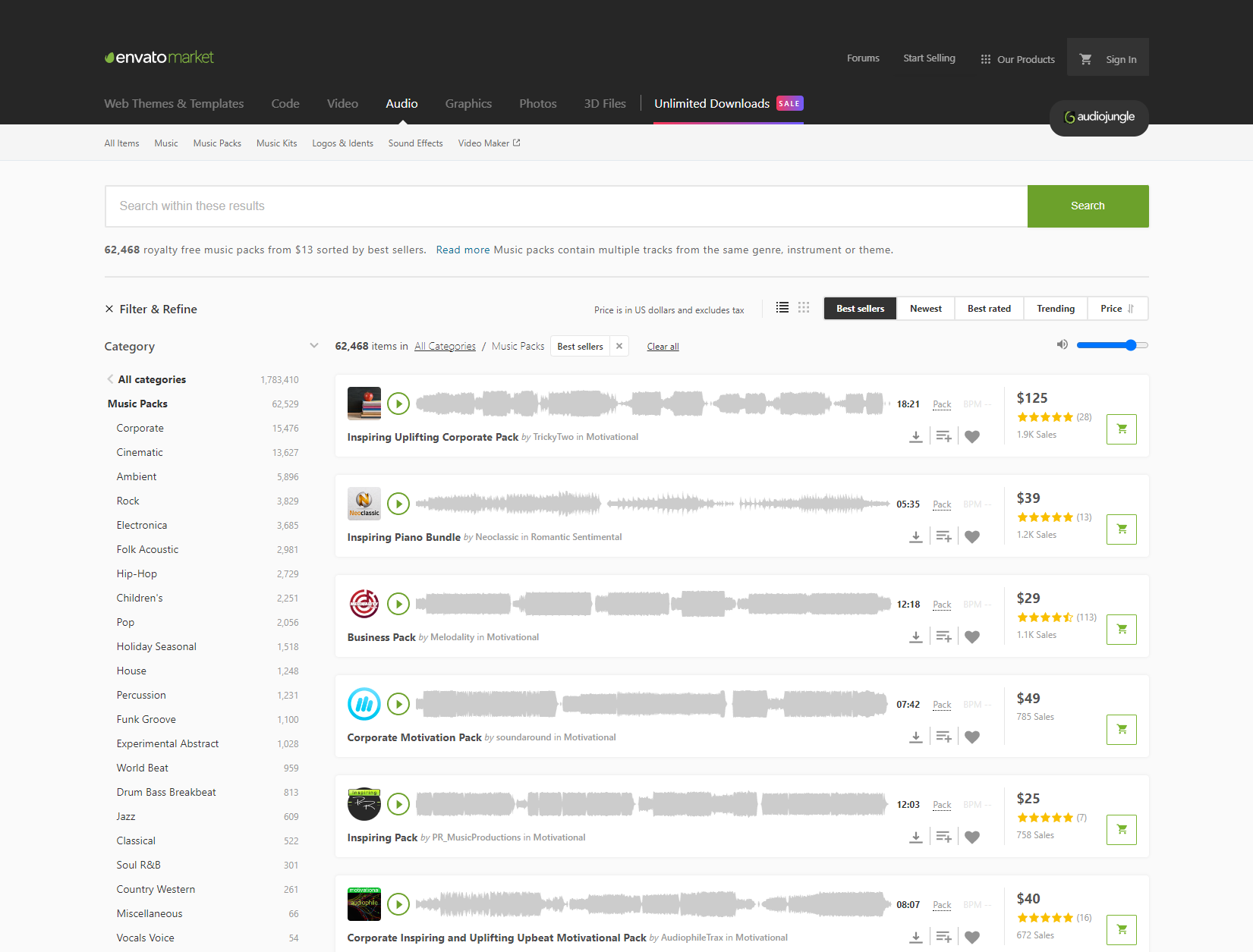
Task: Click the Search button
Action: 1088,206
